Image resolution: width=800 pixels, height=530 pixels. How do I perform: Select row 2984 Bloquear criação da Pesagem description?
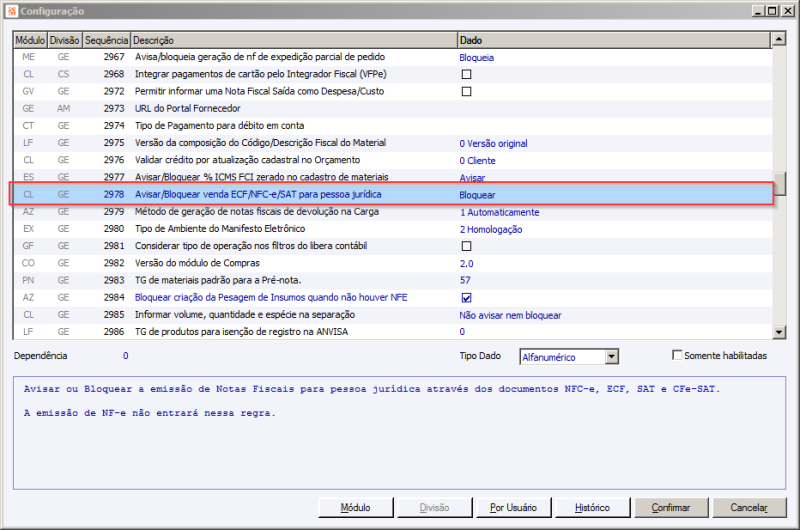click(x=271, y=298)
